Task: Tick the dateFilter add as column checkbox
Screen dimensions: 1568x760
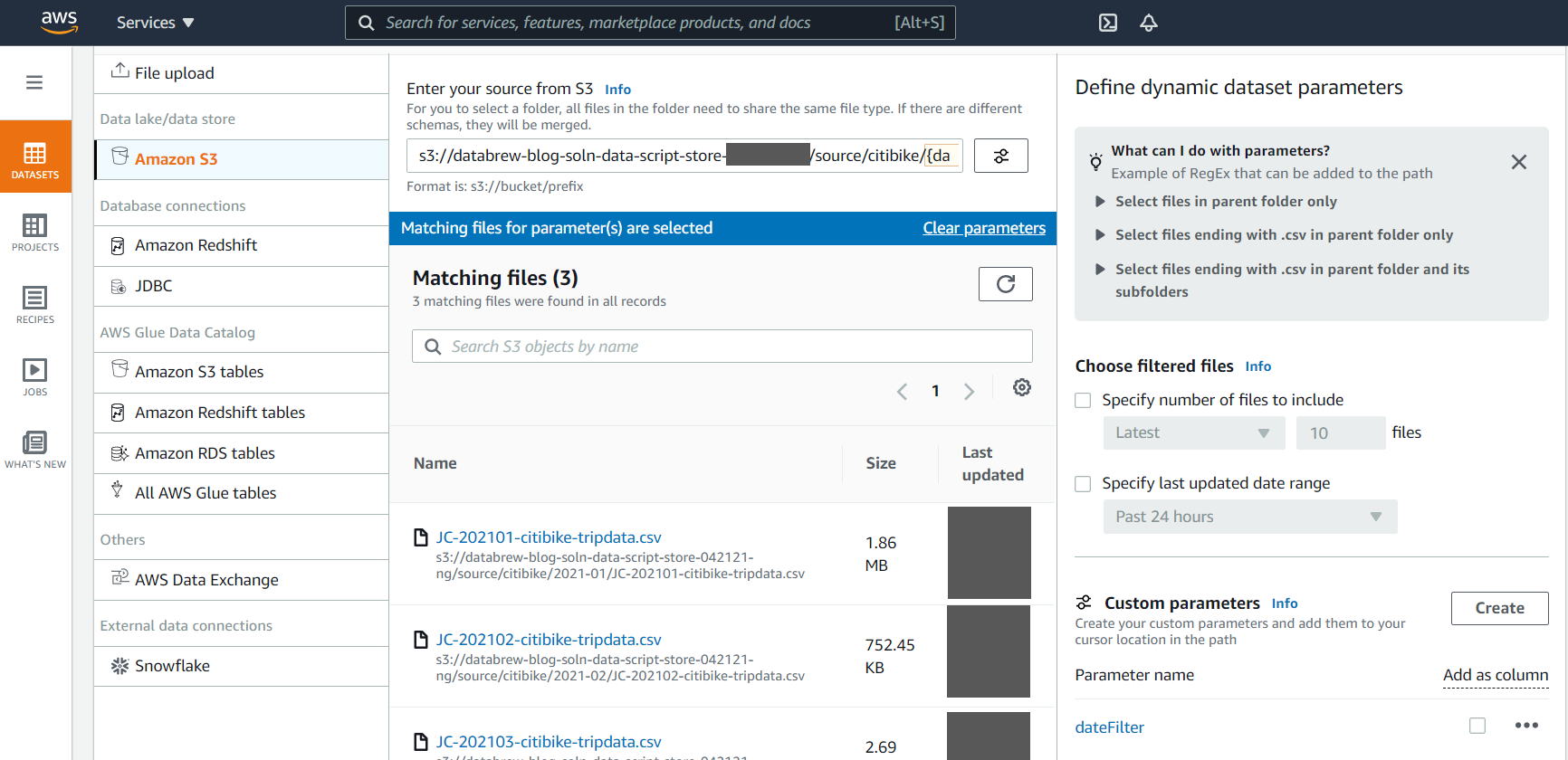Action: pos(1477,726)
